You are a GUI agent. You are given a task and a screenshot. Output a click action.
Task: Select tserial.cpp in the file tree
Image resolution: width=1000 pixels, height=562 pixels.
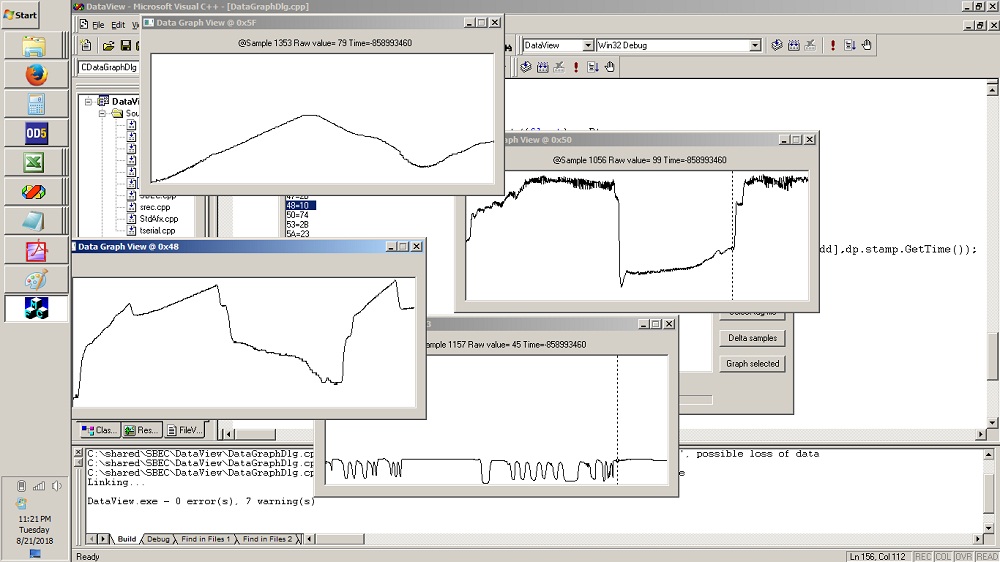pyautogui.click(x=158, y=231)
